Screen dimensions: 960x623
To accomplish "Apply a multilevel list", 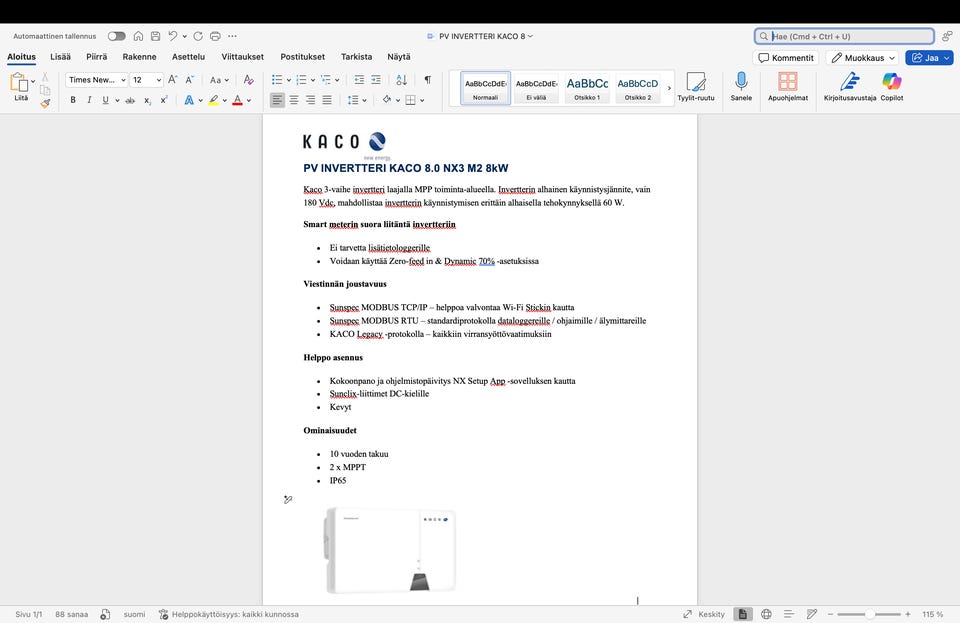I will click(326, 80).
